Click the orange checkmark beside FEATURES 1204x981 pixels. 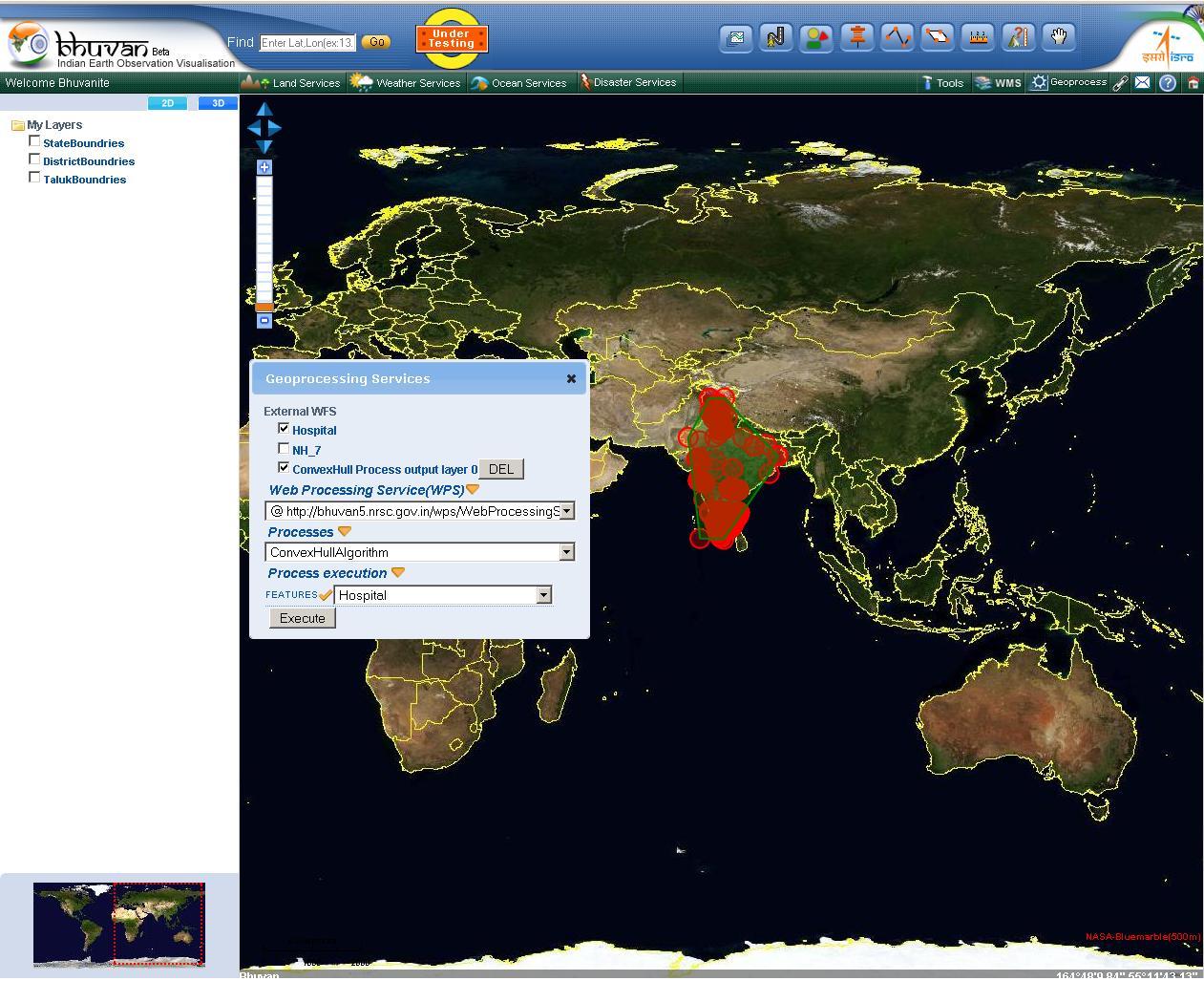[326, 594]
